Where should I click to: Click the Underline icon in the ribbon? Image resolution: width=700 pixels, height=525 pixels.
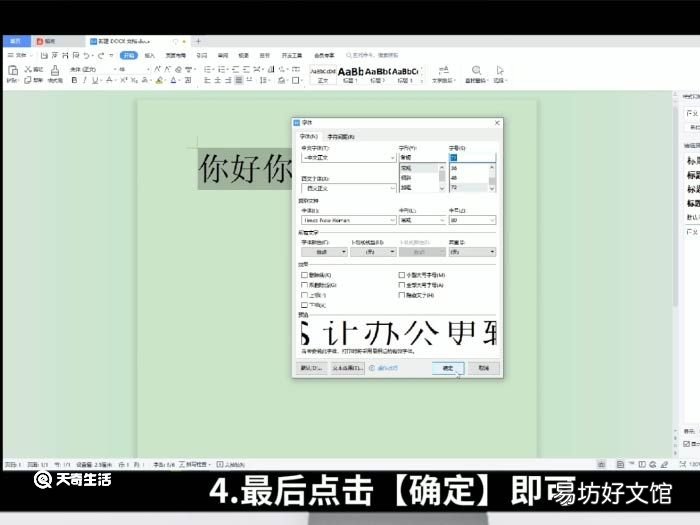(x=95, y=80)
